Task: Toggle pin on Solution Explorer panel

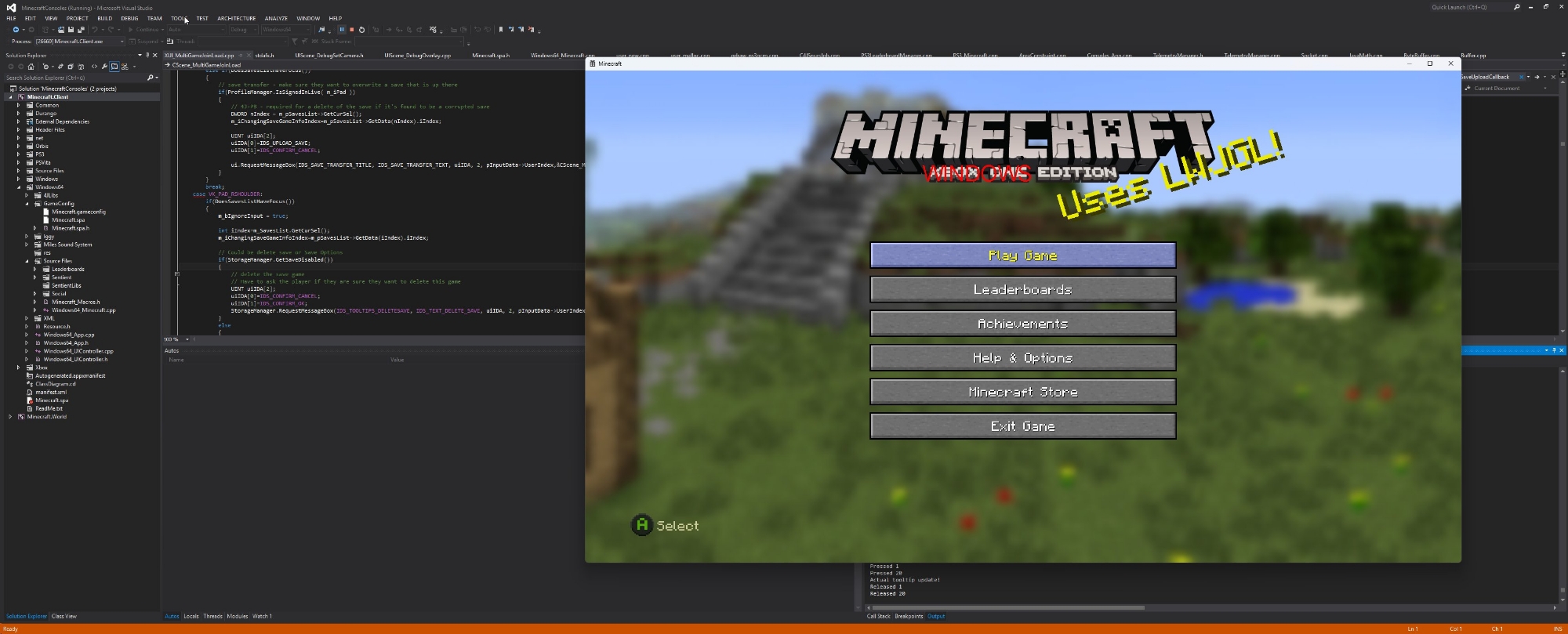Action: coord(147,56)
